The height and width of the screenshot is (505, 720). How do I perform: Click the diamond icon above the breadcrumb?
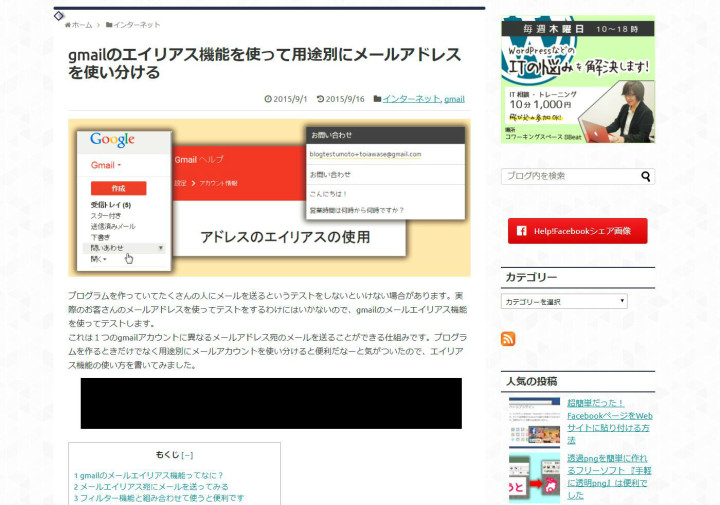[x=59, y=16]
